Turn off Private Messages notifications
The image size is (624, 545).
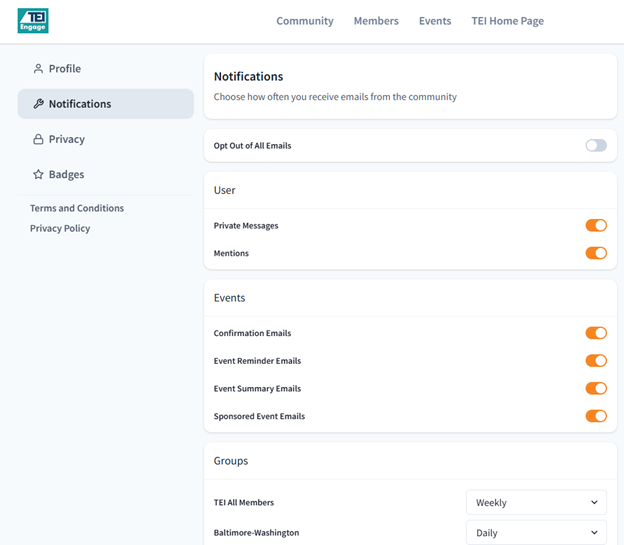[x=596, y=225]
